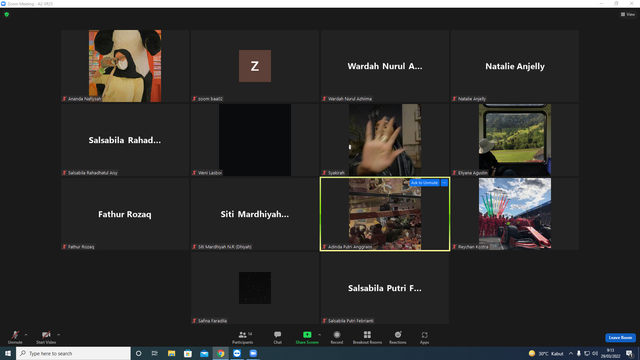
Task: Switch to Google Chrome on taskbar
Action: 221,353
